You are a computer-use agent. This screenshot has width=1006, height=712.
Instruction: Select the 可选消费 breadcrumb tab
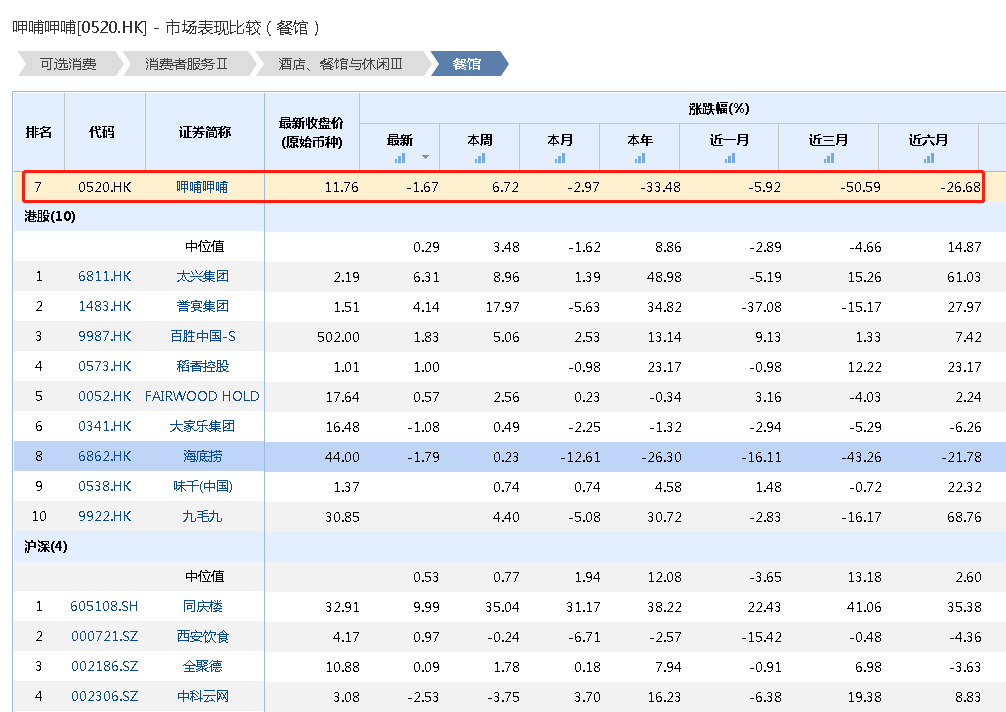[68, 64]
